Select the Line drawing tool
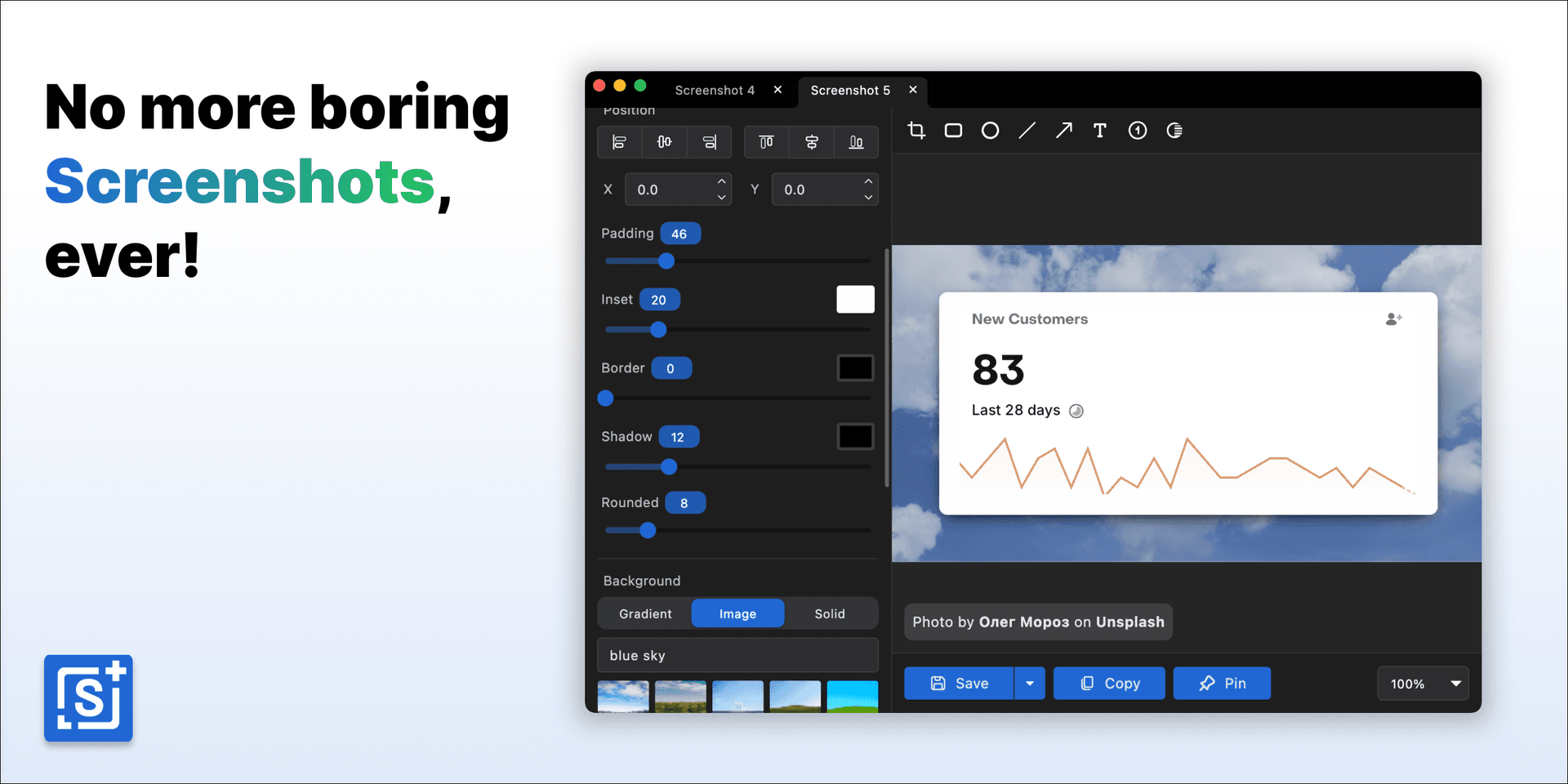The width and height of the screenshot is (1568, 784). tap(1027, 131)
